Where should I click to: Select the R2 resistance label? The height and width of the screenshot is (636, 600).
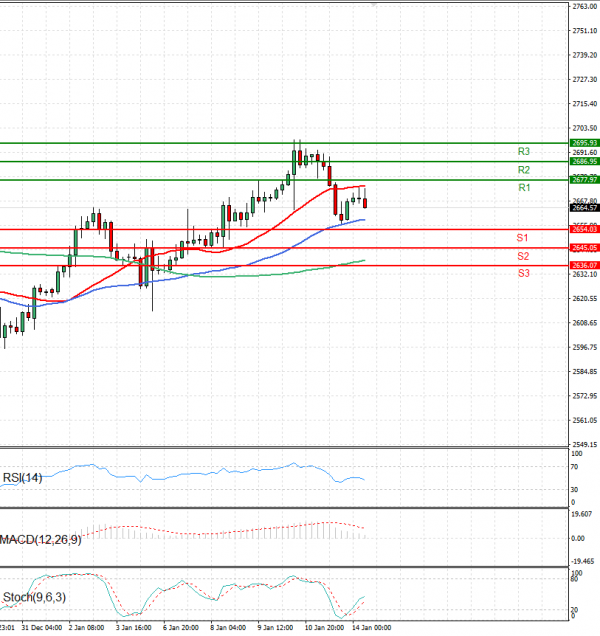[x=523, y=170]
